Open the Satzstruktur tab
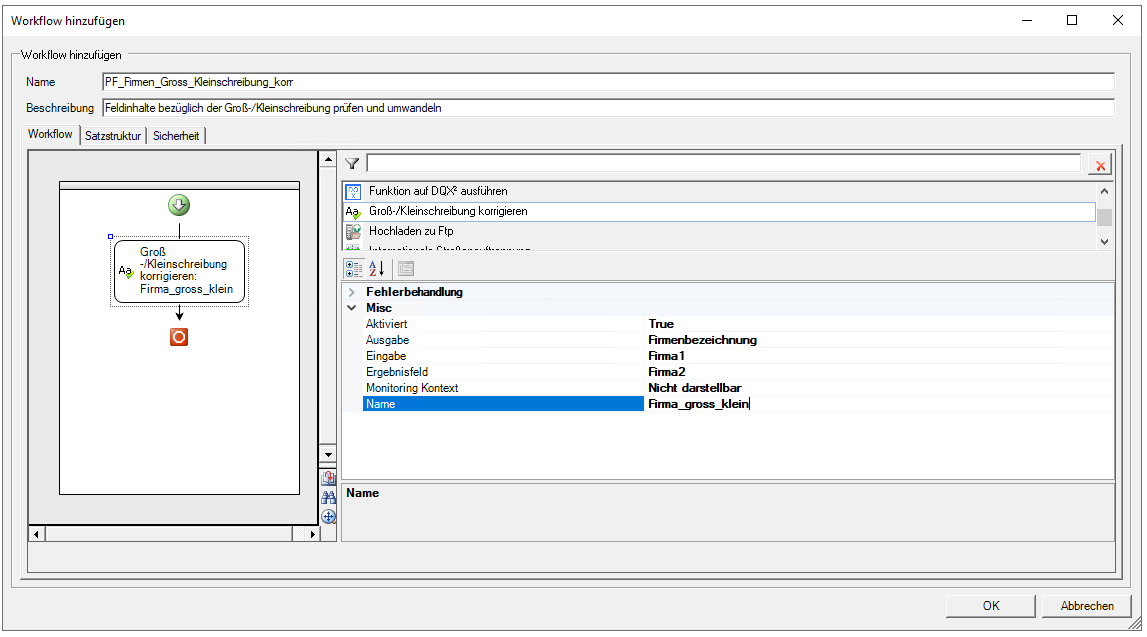 (x=113, y=135)
